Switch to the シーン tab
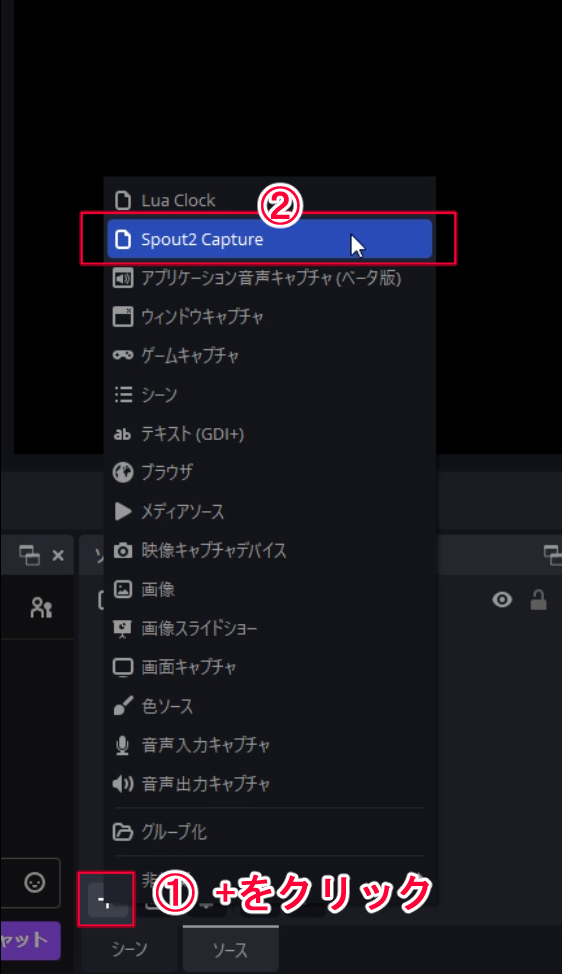562x974 pixels. coord(130,949)
